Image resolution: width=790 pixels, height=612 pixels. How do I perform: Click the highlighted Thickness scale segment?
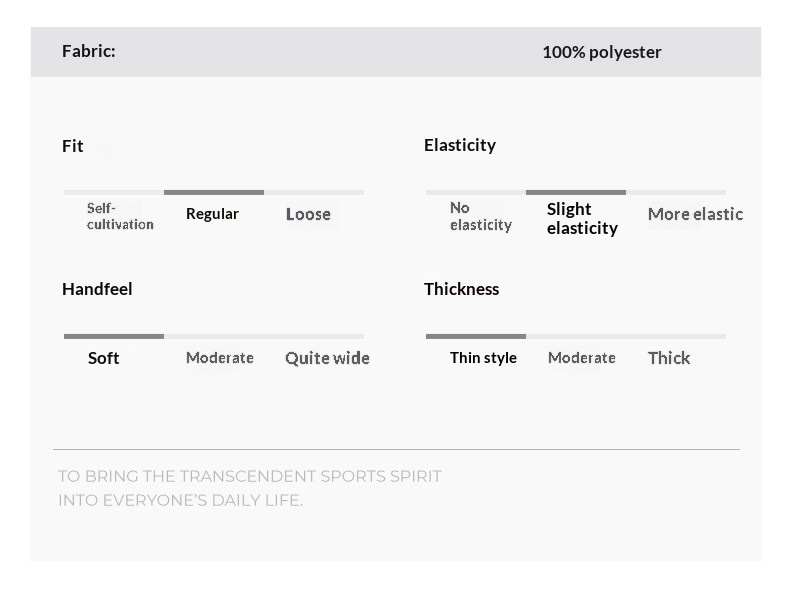click(476, 336)
